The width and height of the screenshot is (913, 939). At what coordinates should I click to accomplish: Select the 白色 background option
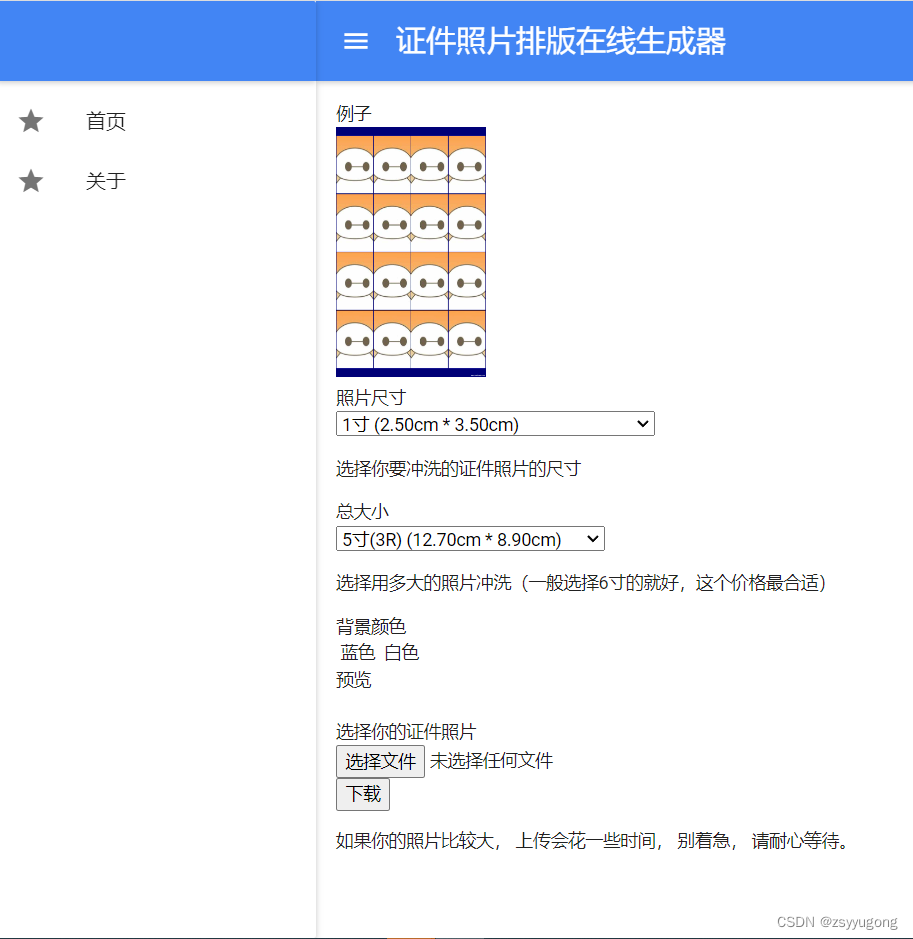(401, 652)
